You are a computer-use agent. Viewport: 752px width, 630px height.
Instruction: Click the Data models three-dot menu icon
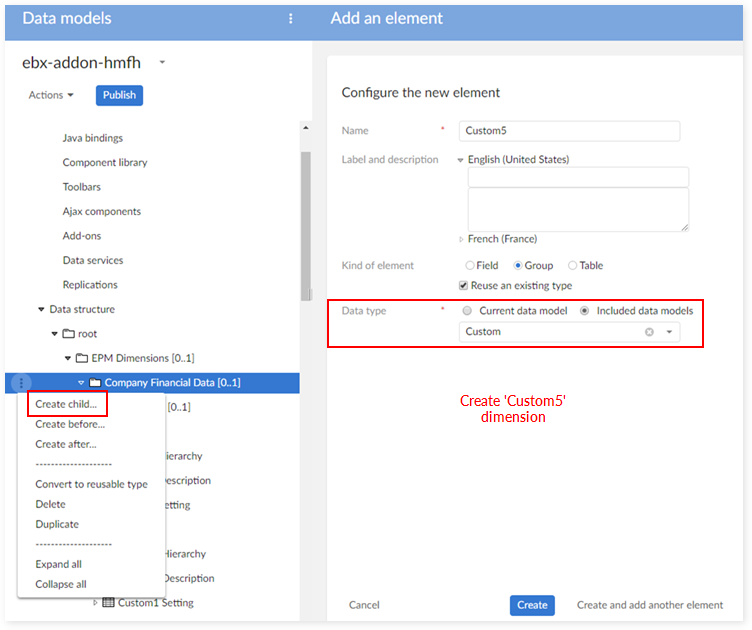click(x=291, y=18)
